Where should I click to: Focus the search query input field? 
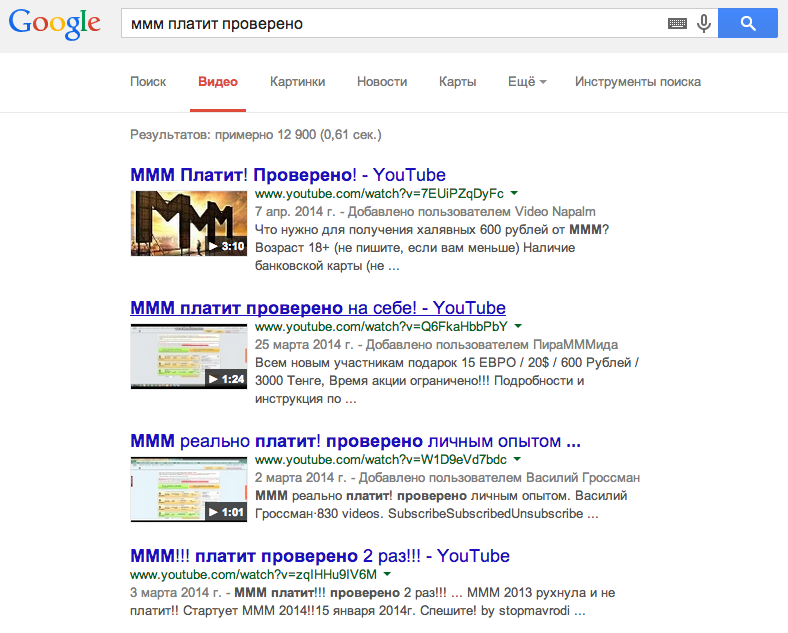pos(395,23)
